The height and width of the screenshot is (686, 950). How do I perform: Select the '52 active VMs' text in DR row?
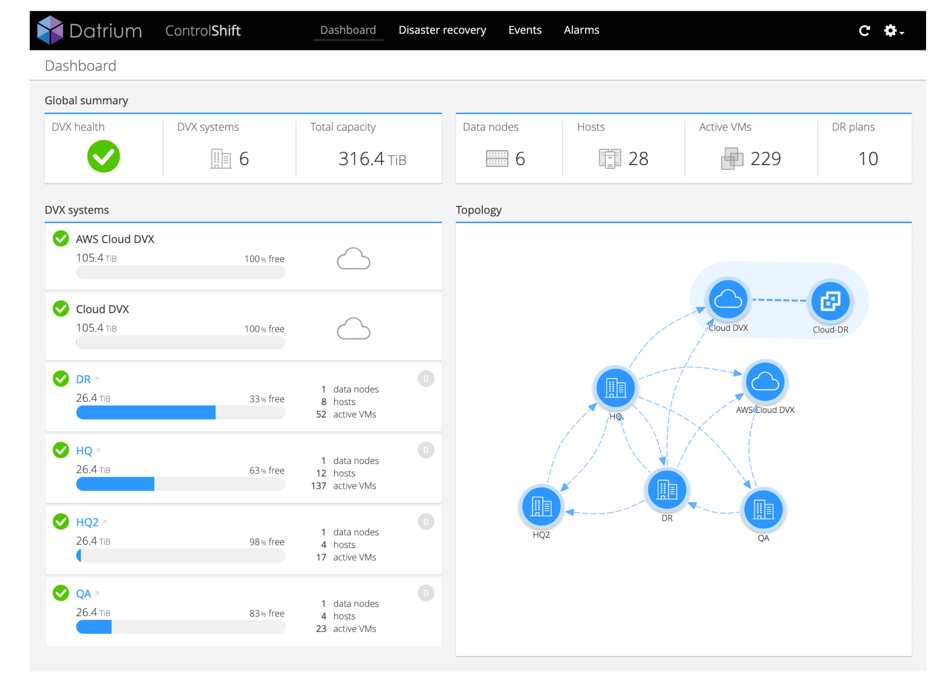pyautogui.click(x=346, y=415)
